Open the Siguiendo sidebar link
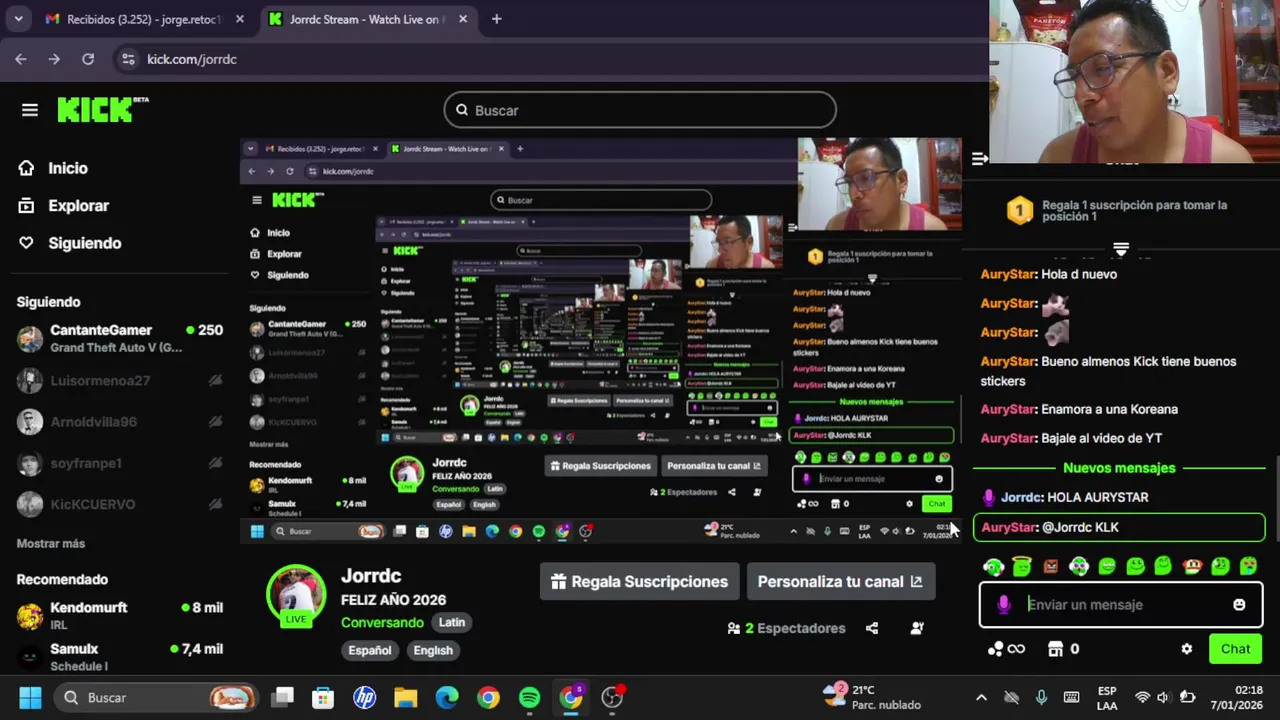 pyautogui.click(x=69, y=243)
